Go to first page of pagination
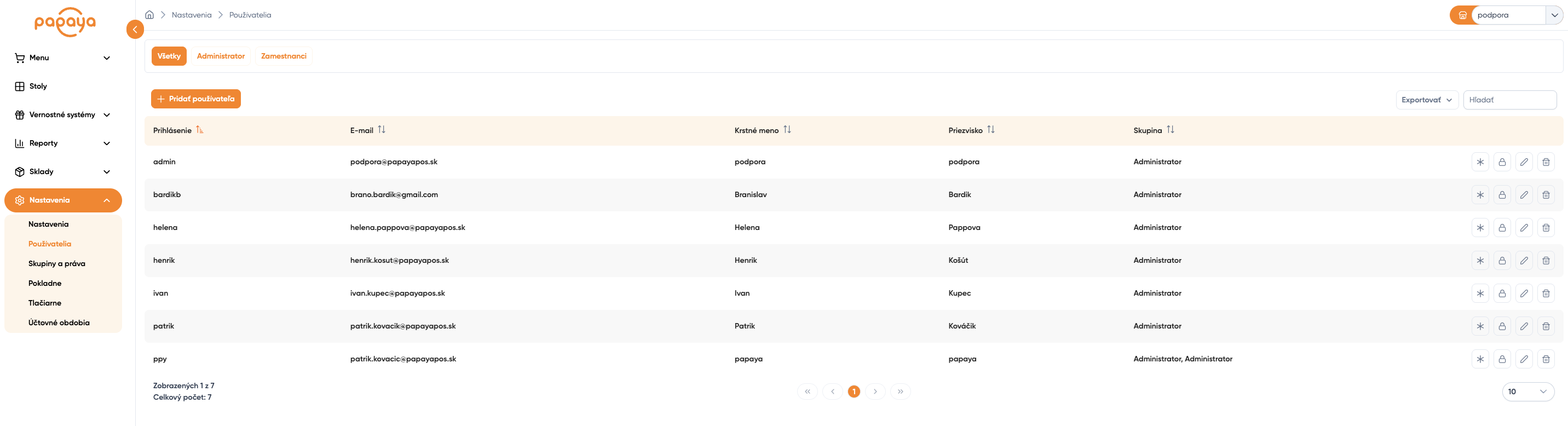This screenshot has height=426, width=1568. tap(807, 392)
